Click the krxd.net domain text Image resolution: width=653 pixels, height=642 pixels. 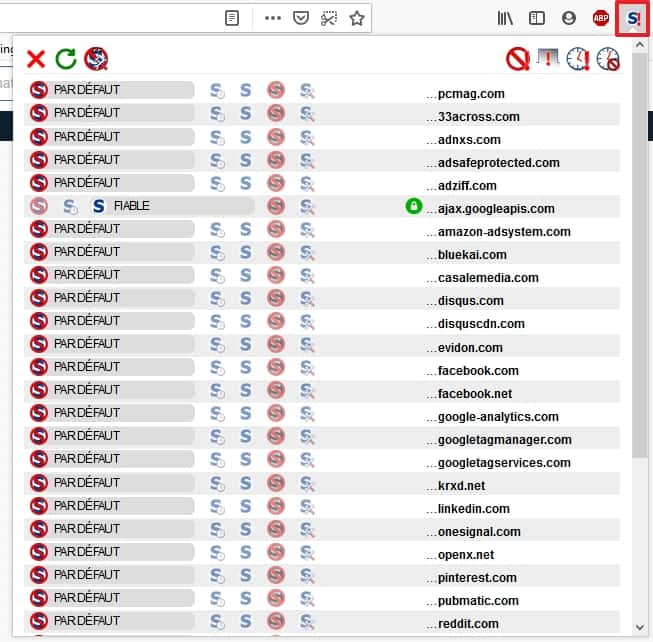tap(461, 486)
